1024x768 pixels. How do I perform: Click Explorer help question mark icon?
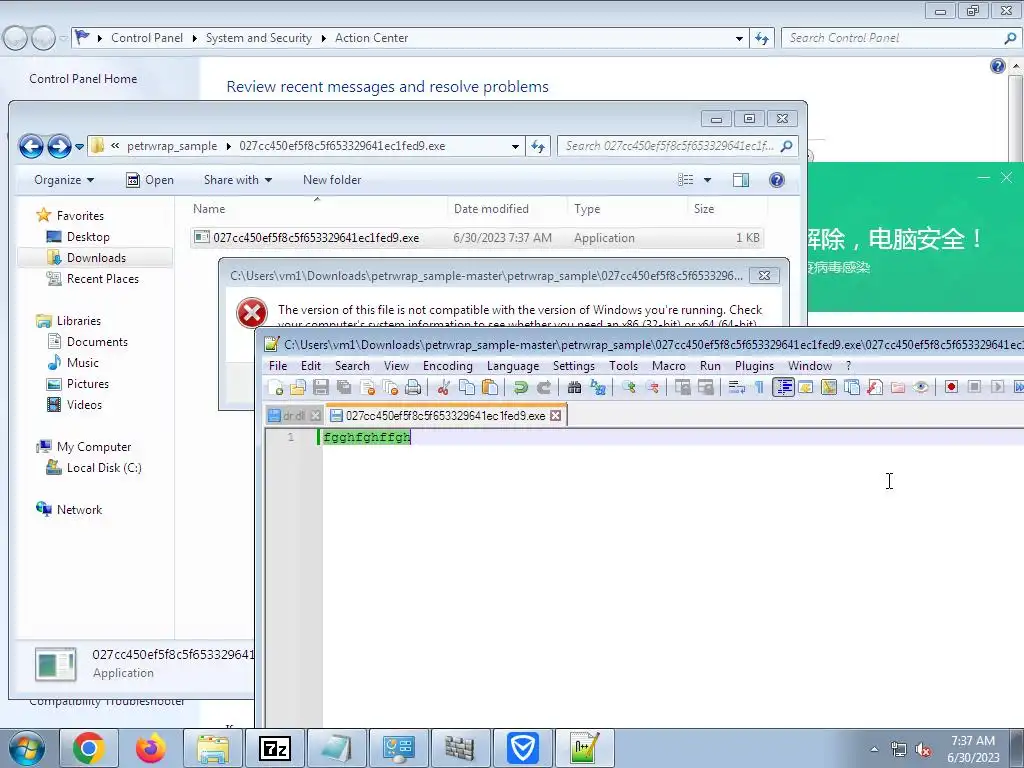tap(776, 180)
